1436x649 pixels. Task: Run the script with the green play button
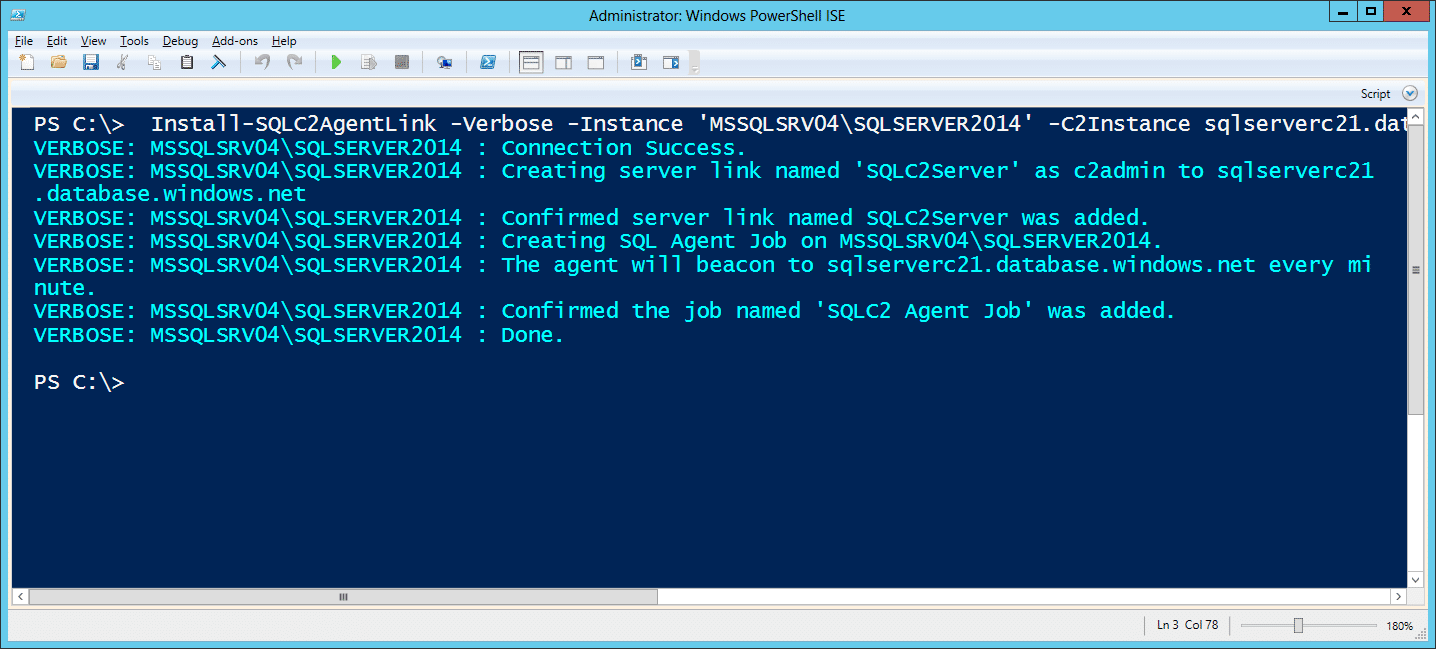[x=336, y=62]
